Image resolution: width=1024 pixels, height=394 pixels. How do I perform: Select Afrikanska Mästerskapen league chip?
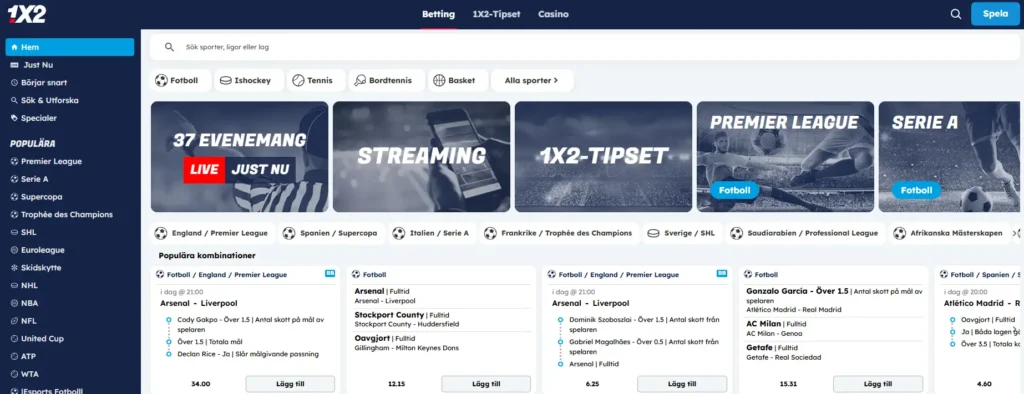point(948,233)
